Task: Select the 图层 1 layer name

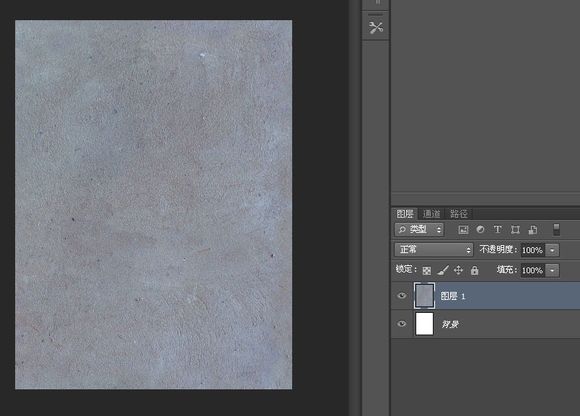Action: pyautogui.click(x=453, y=296)
